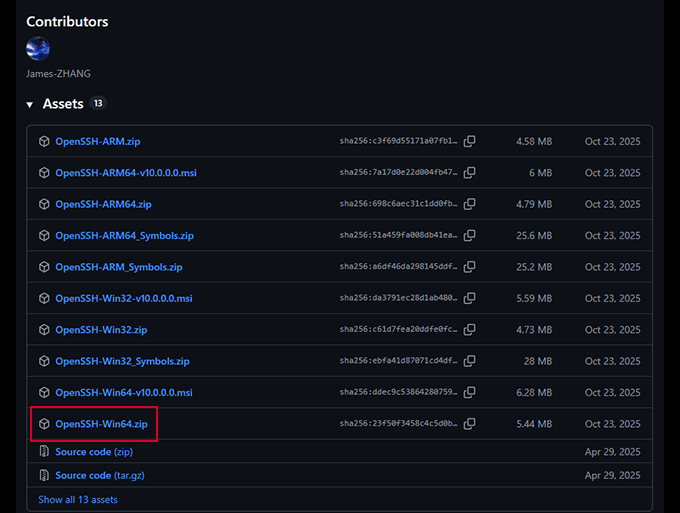Click file-zip icon beside Source code (tar.gz)
The width and height of the screenshot is (680, 513).
pos(44,475)
